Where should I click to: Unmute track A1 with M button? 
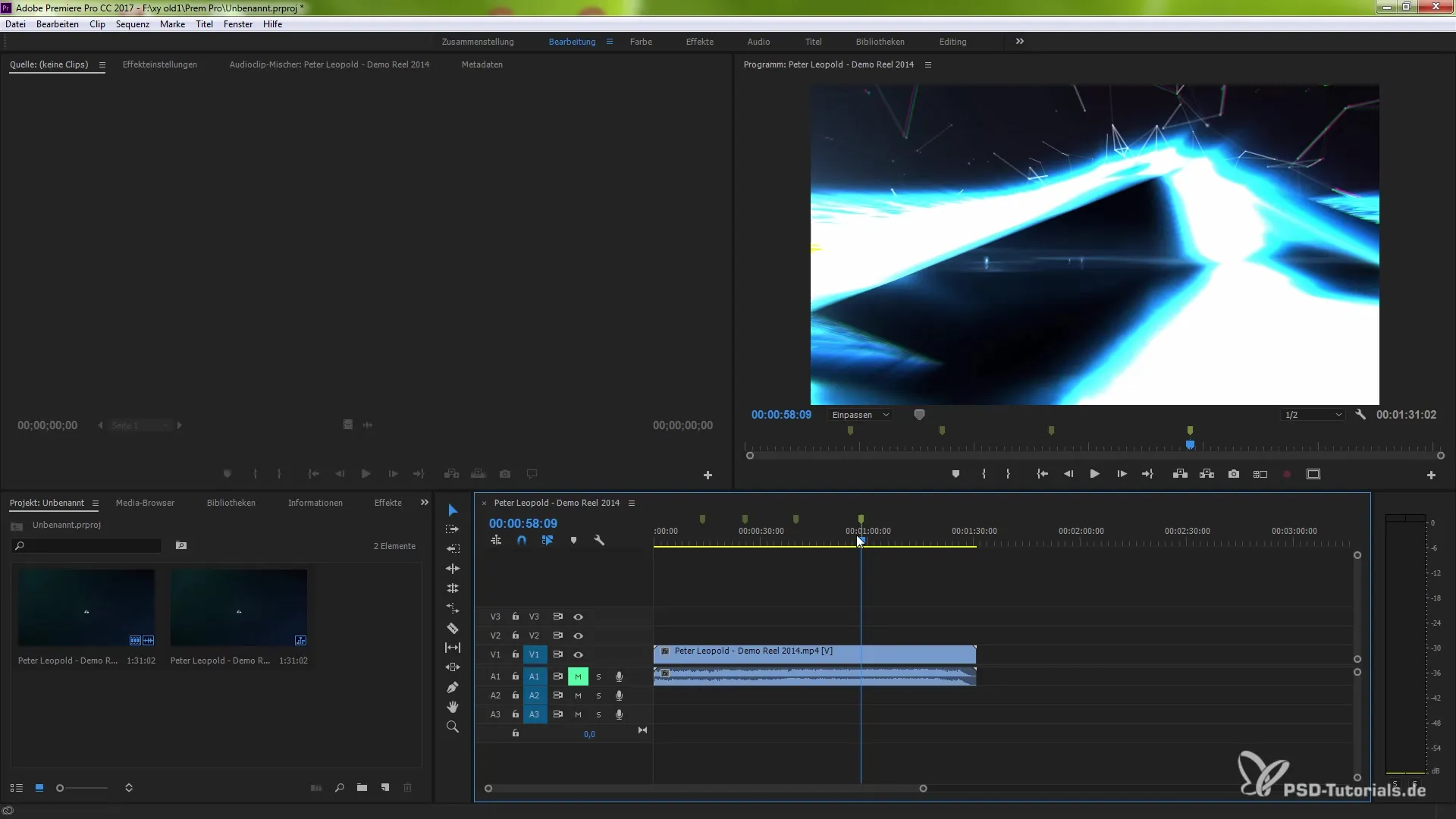[x=578, y=676]
